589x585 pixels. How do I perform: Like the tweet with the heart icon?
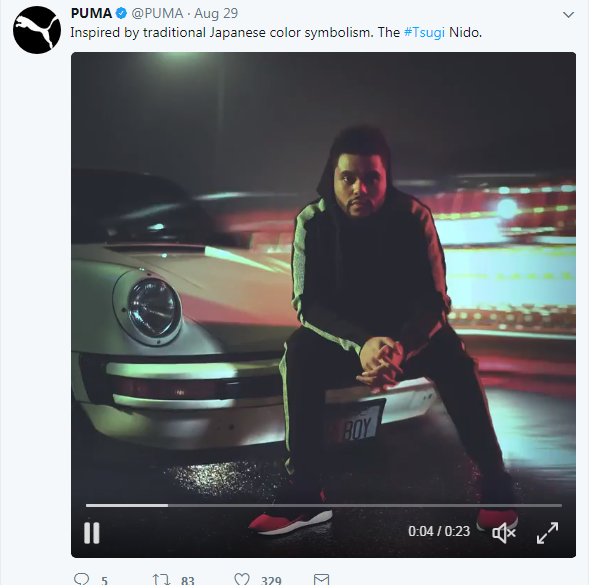pyautogui.click(x=242, y=579)
